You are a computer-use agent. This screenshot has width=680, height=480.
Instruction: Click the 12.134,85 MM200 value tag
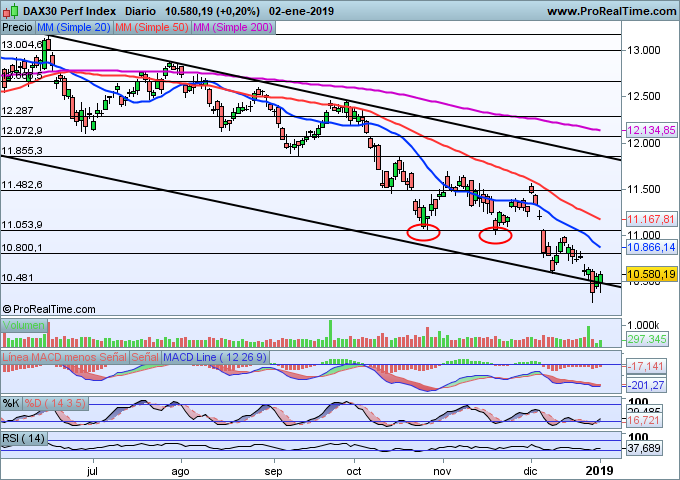click(x=651, y=130)
